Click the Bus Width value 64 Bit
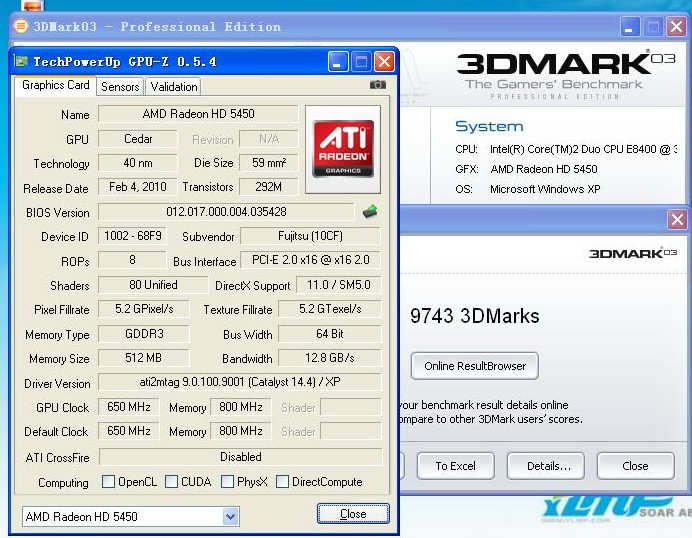 330,334
